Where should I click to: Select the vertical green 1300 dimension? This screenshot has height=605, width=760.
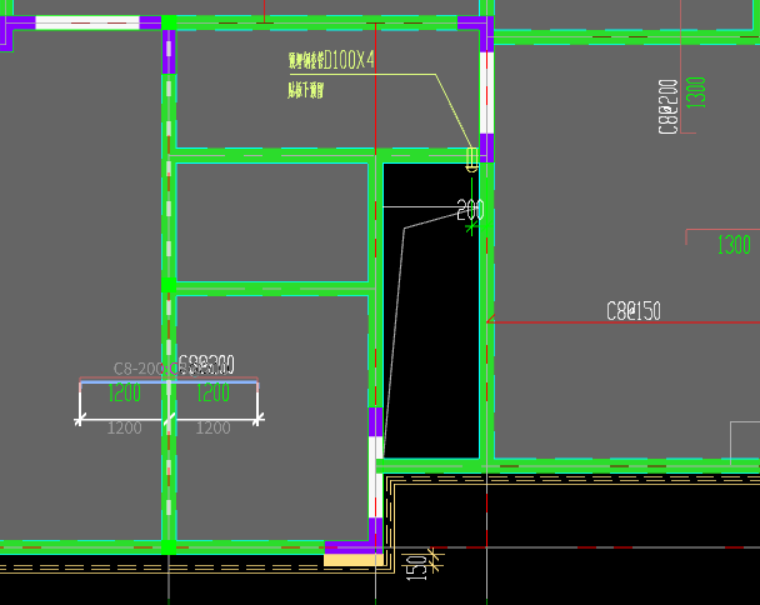696,92
